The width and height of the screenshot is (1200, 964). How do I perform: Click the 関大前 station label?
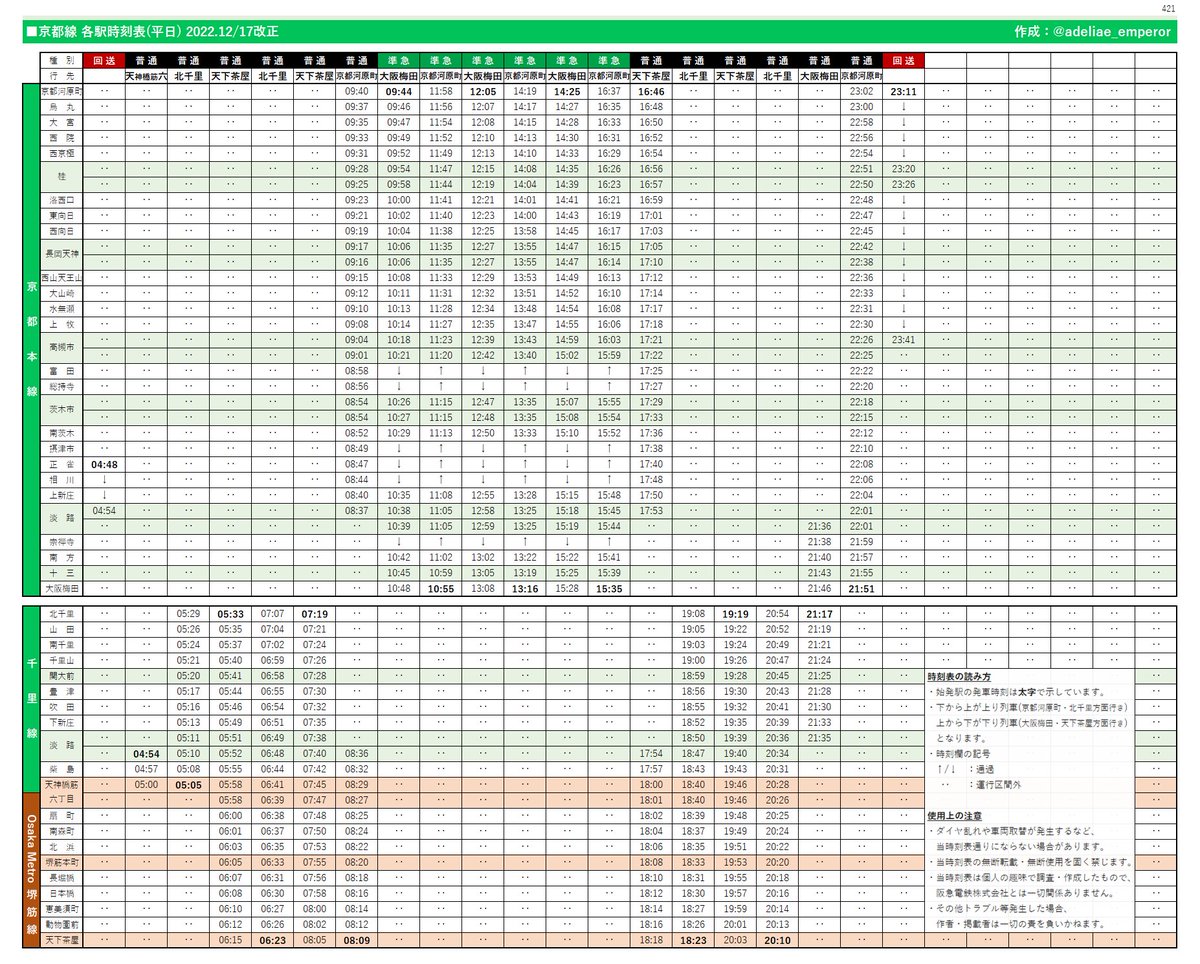click(x=61, y=676)
